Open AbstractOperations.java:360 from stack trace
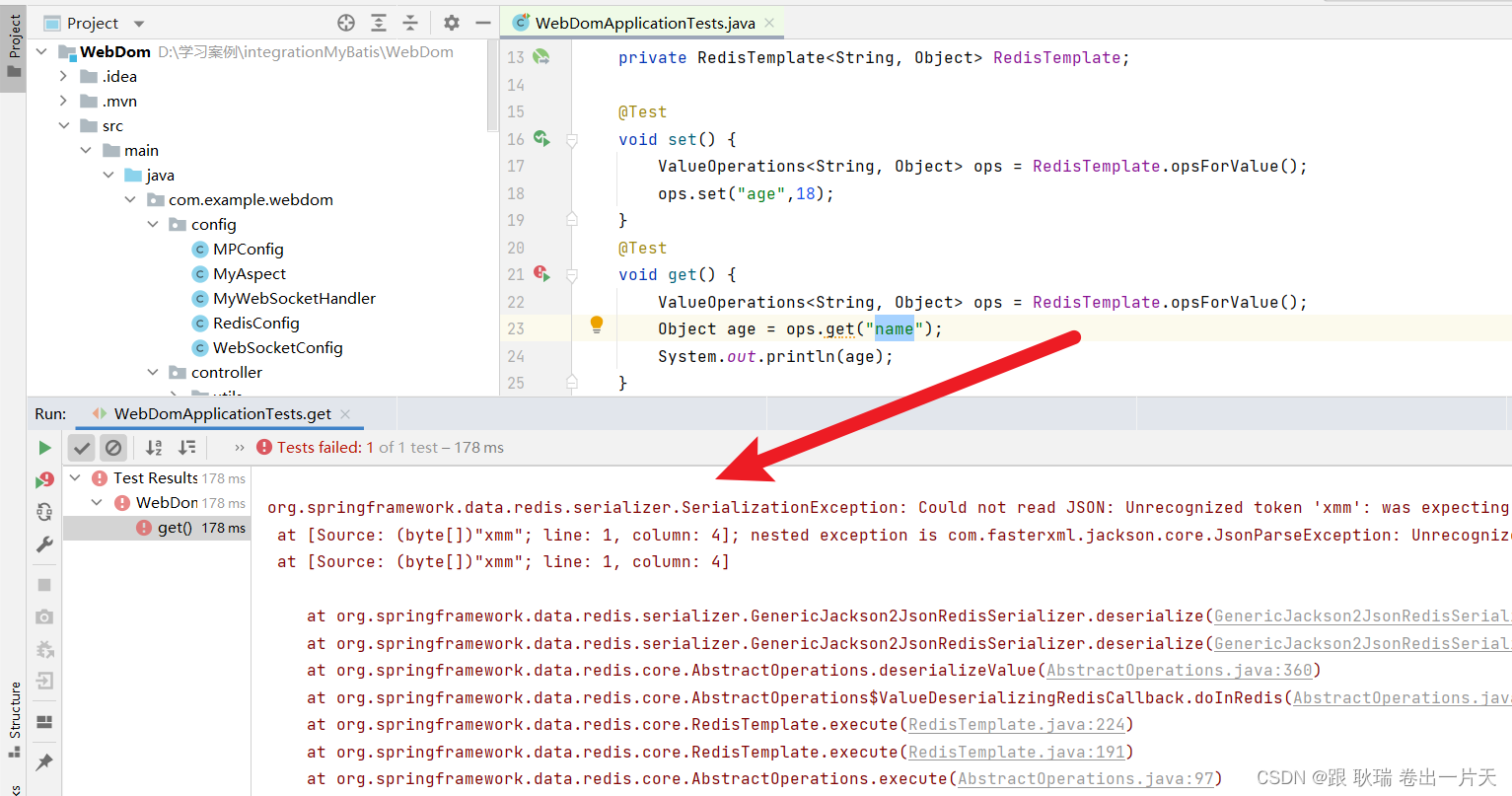This screenshot has height=796, width=1512. coord(1180,669)
